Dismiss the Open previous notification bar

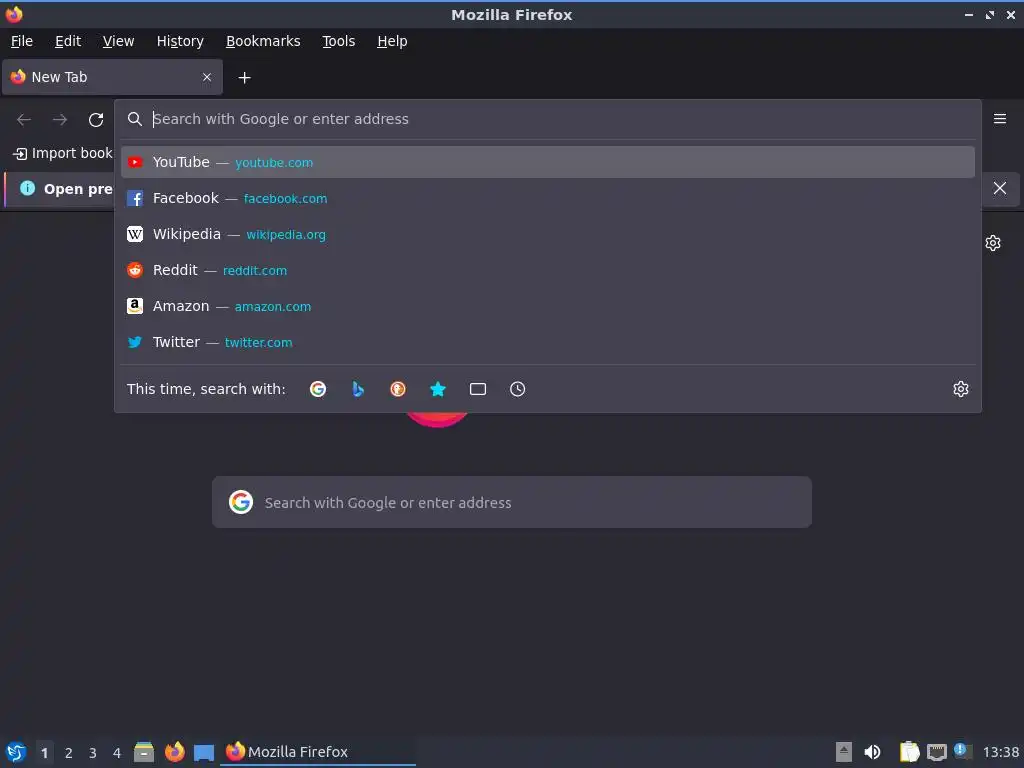tap(1000, 188)
